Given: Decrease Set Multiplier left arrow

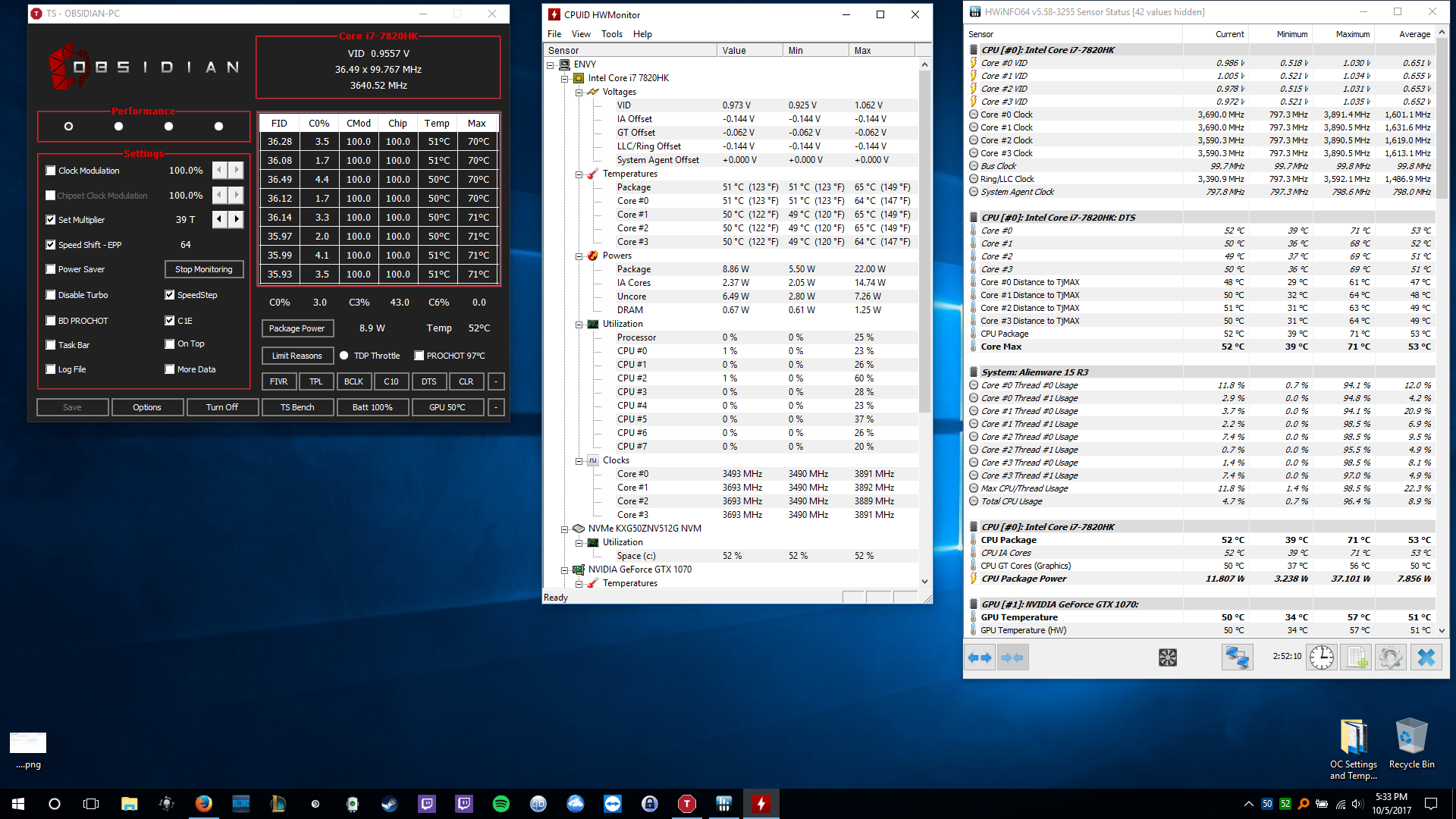Looking at the screenshot, I should coord(220,220).
